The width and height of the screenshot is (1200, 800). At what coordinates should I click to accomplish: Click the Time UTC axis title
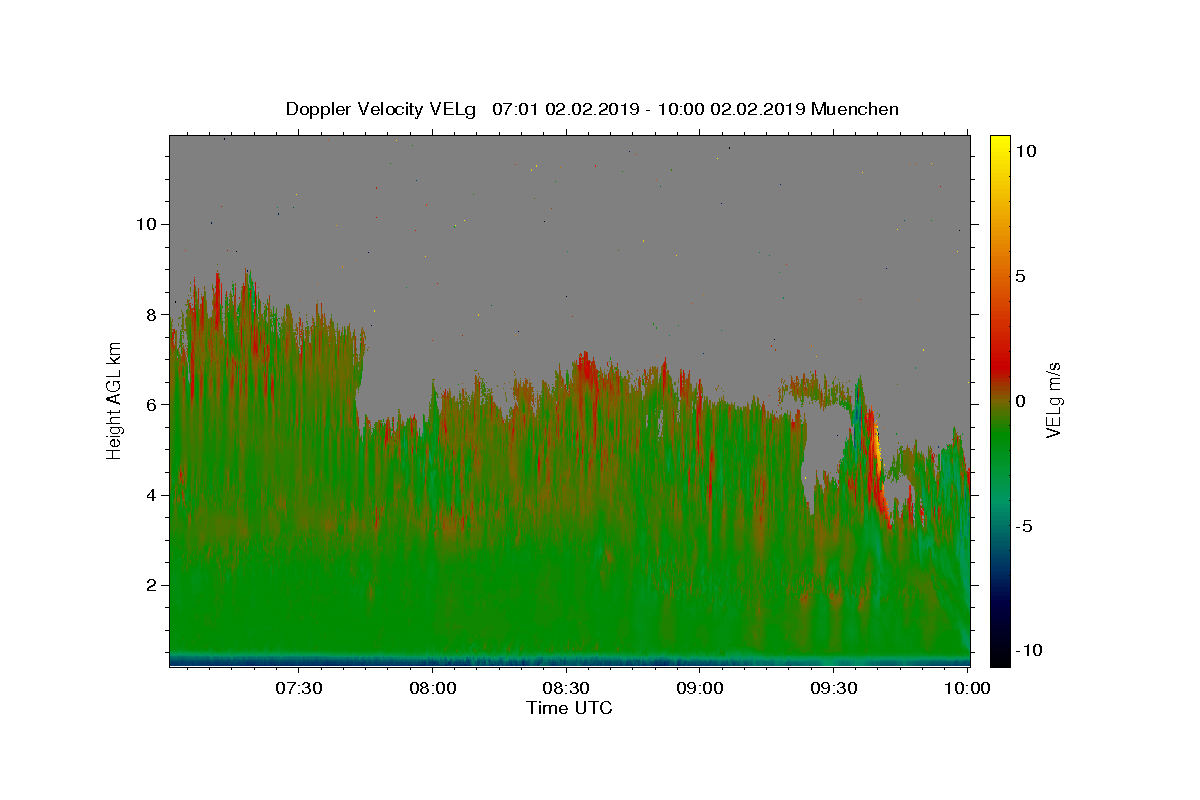(569, 708)
